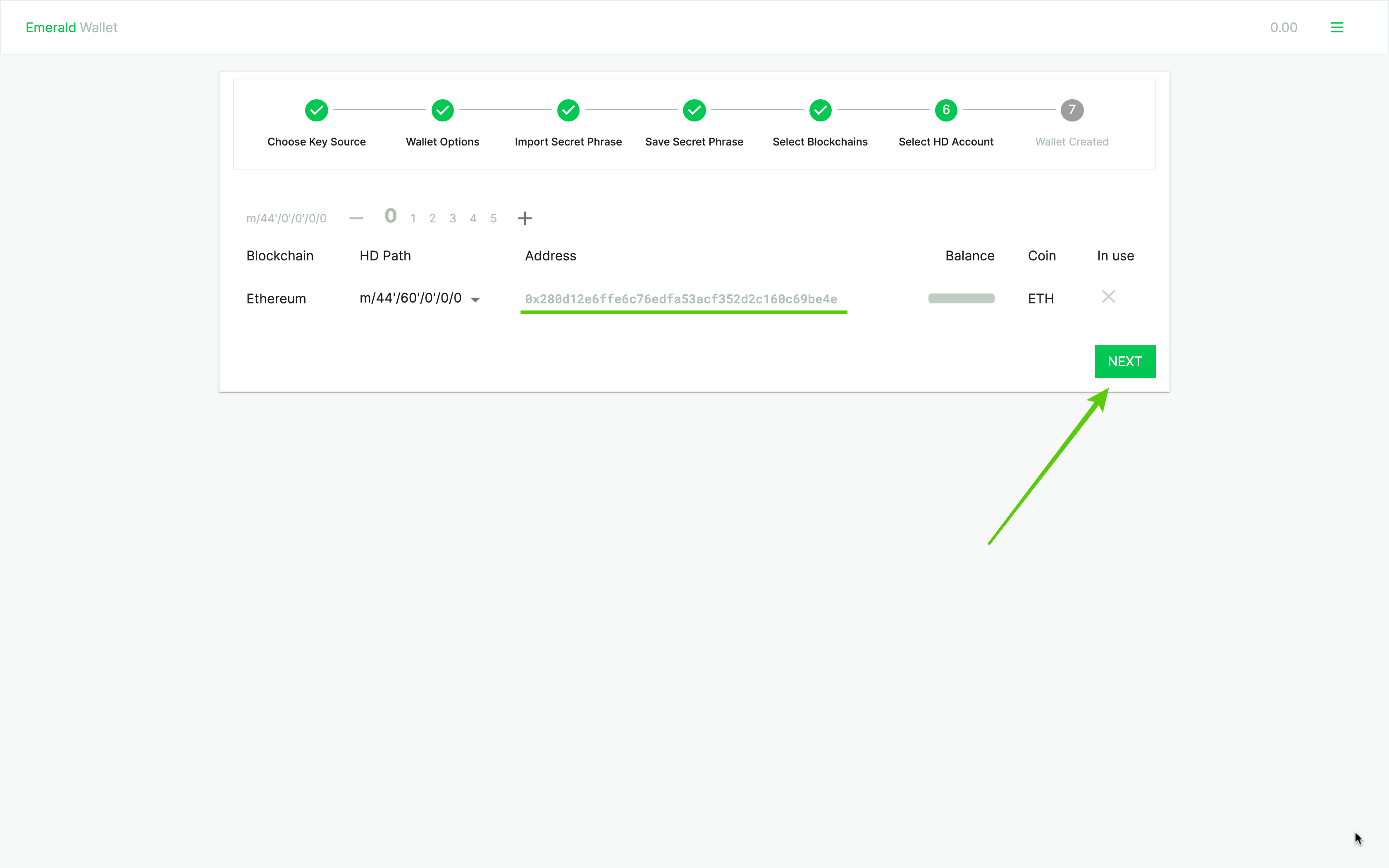Click the NEXT button to proceed

click(1124, 361)
